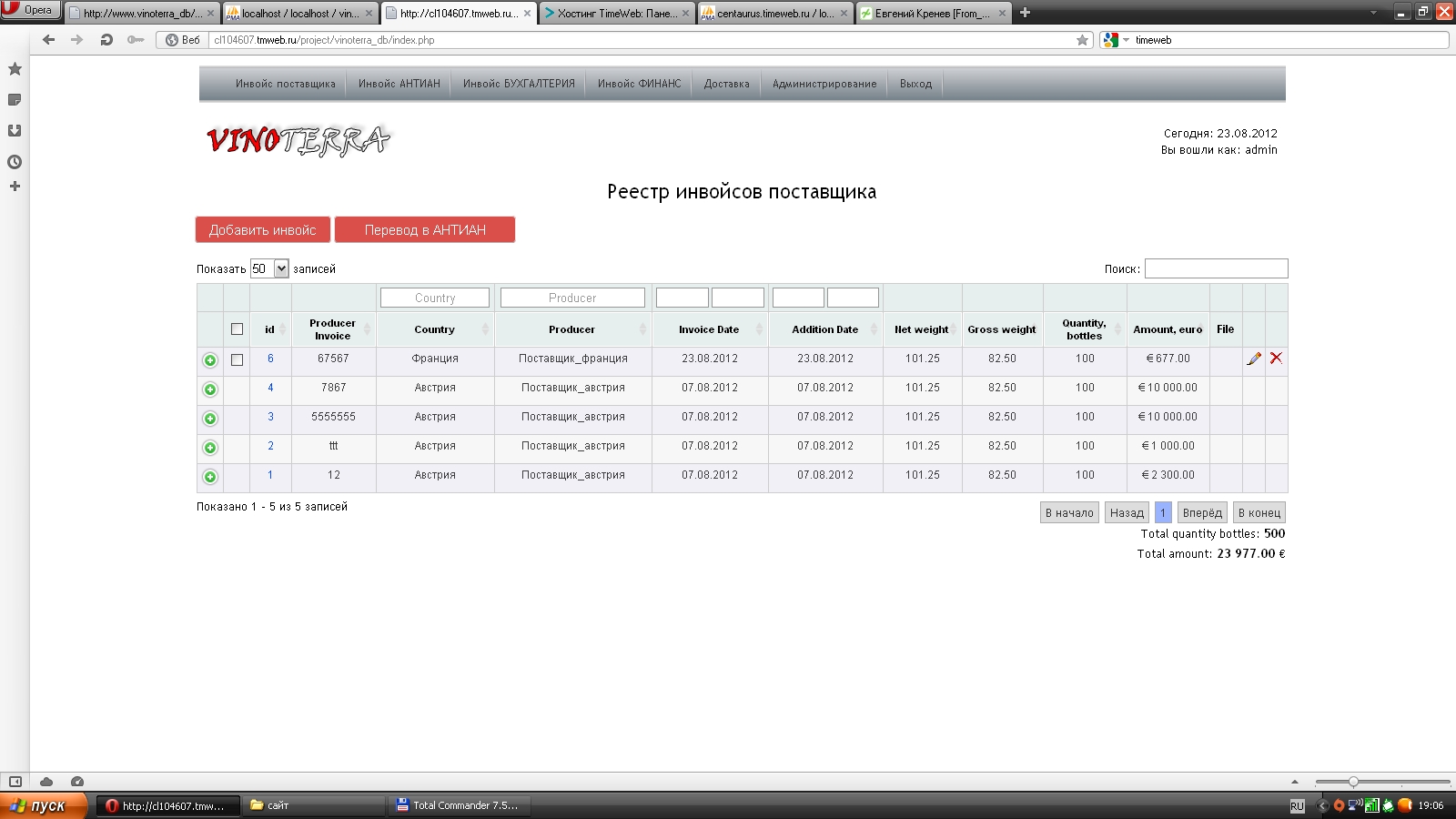
Task: Click the Добавить инвойс button
Action: click(x=263, y=230)
